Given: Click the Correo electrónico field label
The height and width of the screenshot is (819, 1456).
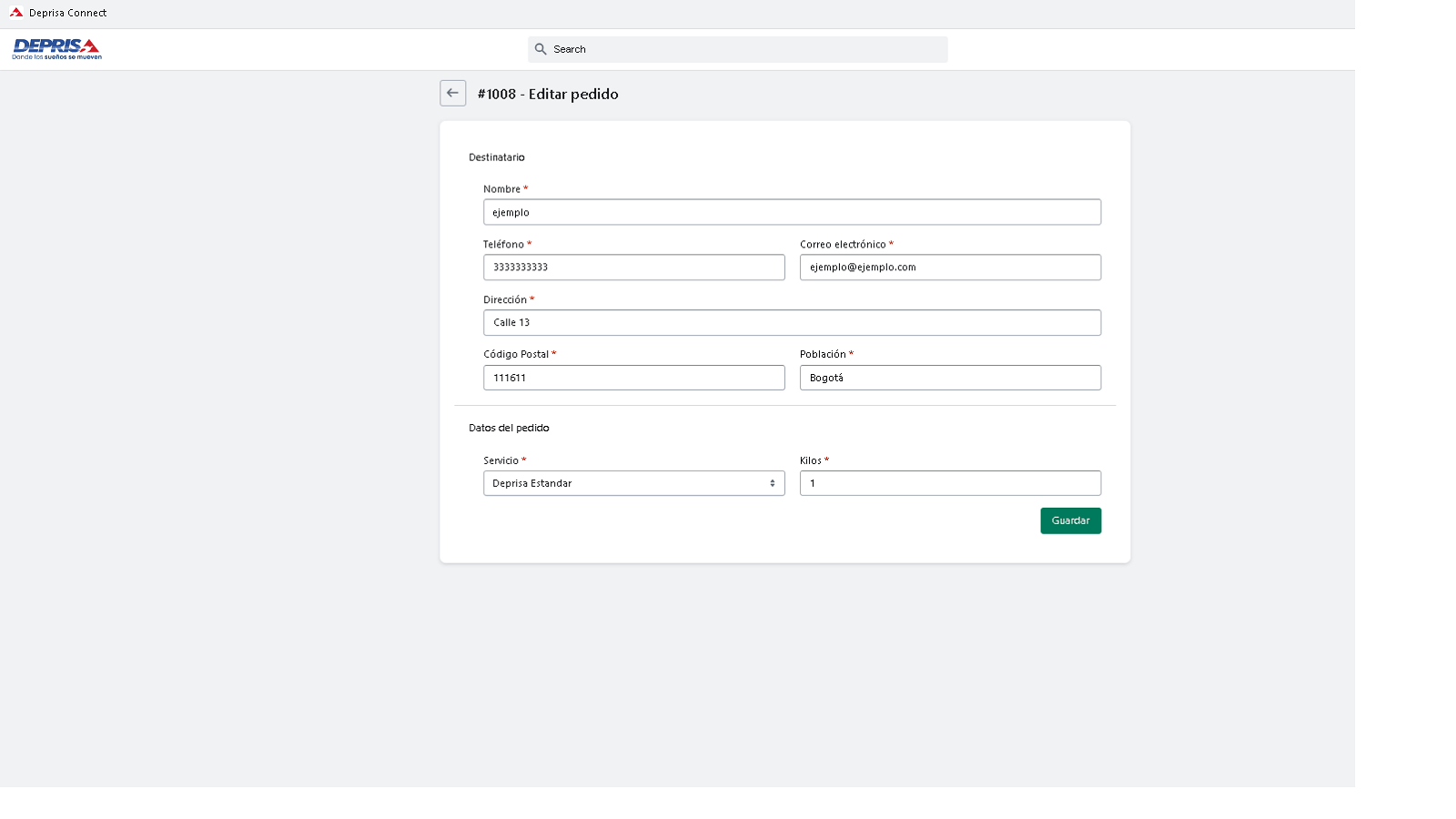Looking at the screenshot, I should [x=843, y=245].
